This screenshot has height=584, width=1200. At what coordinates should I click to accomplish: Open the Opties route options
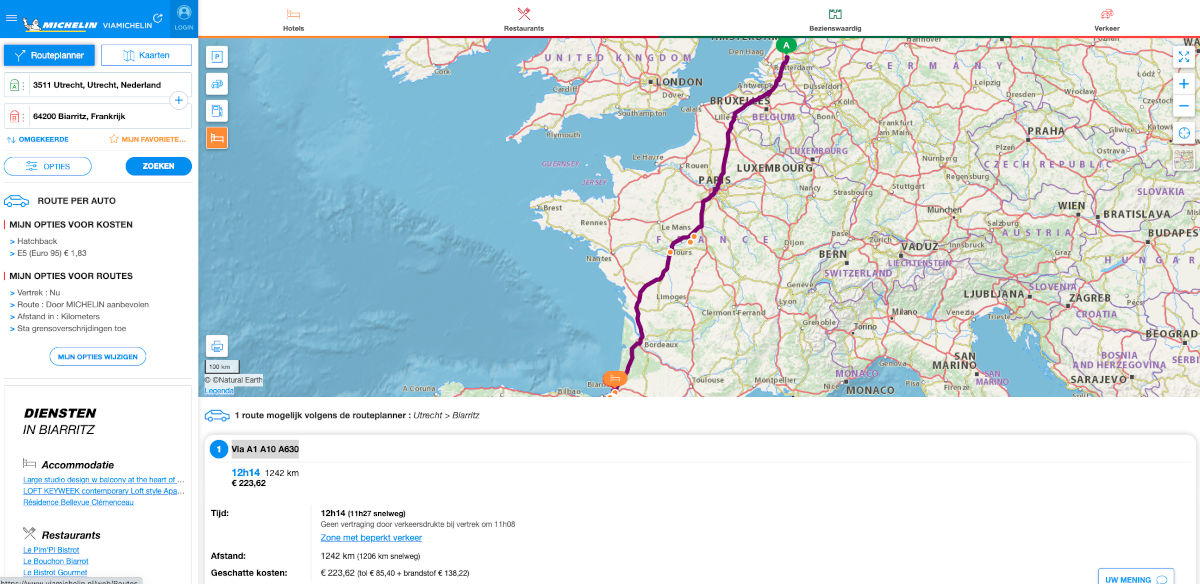coord(48,166)
